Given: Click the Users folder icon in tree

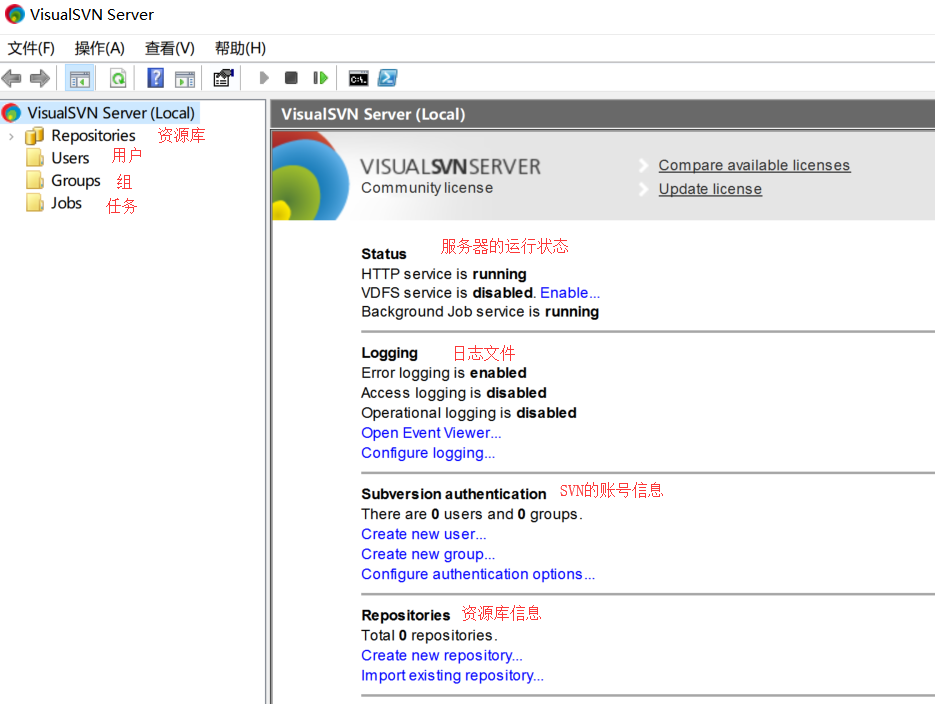Looking at the screenshot, I should pyautogui.click(x=35, y=158).
